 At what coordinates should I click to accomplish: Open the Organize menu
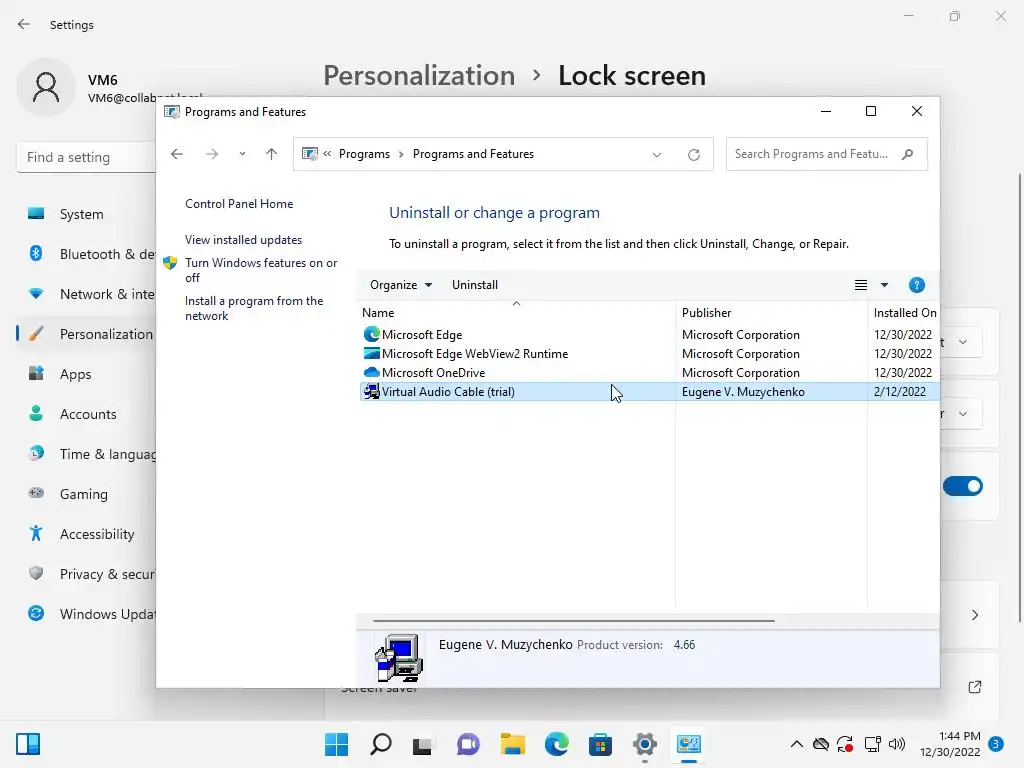401,285
